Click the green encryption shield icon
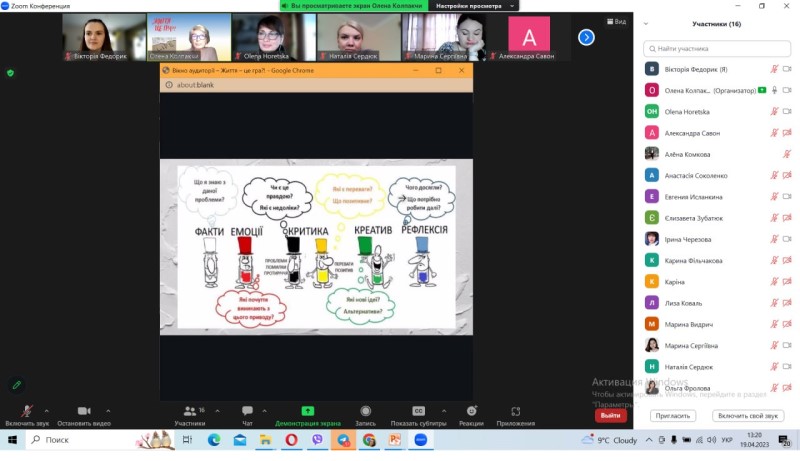Viewport: 800px width, 461px height. (10, 73)
